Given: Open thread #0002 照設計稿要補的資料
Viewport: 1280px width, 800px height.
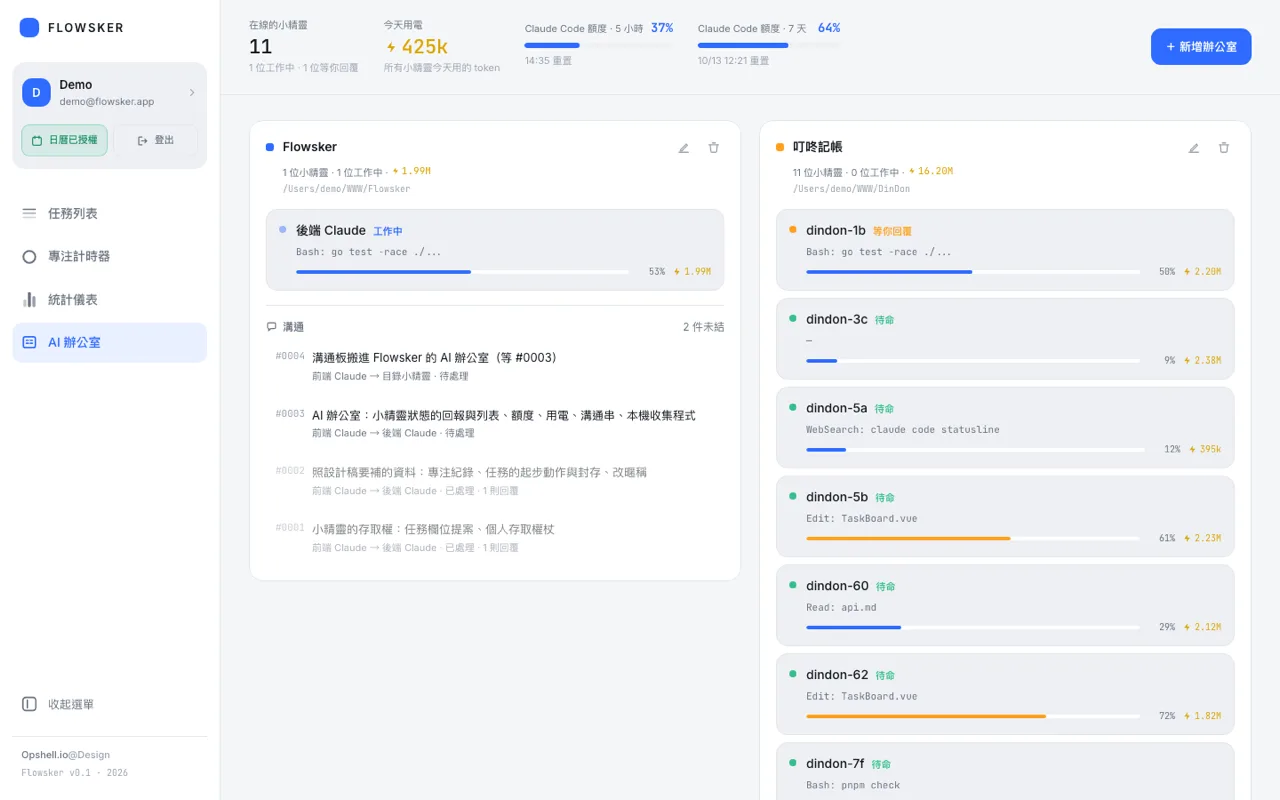Looking at the screenshot, I should tap(495, 480).
